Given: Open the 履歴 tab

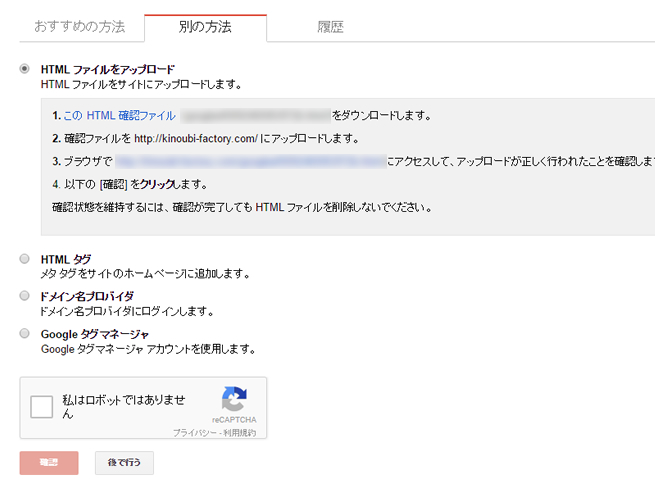Looking at the screenshot, I should click(x=330, y=27).
